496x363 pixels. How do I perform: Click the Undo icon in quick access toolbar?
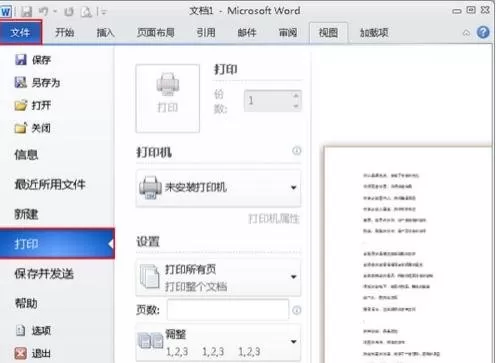pos(43,12)
